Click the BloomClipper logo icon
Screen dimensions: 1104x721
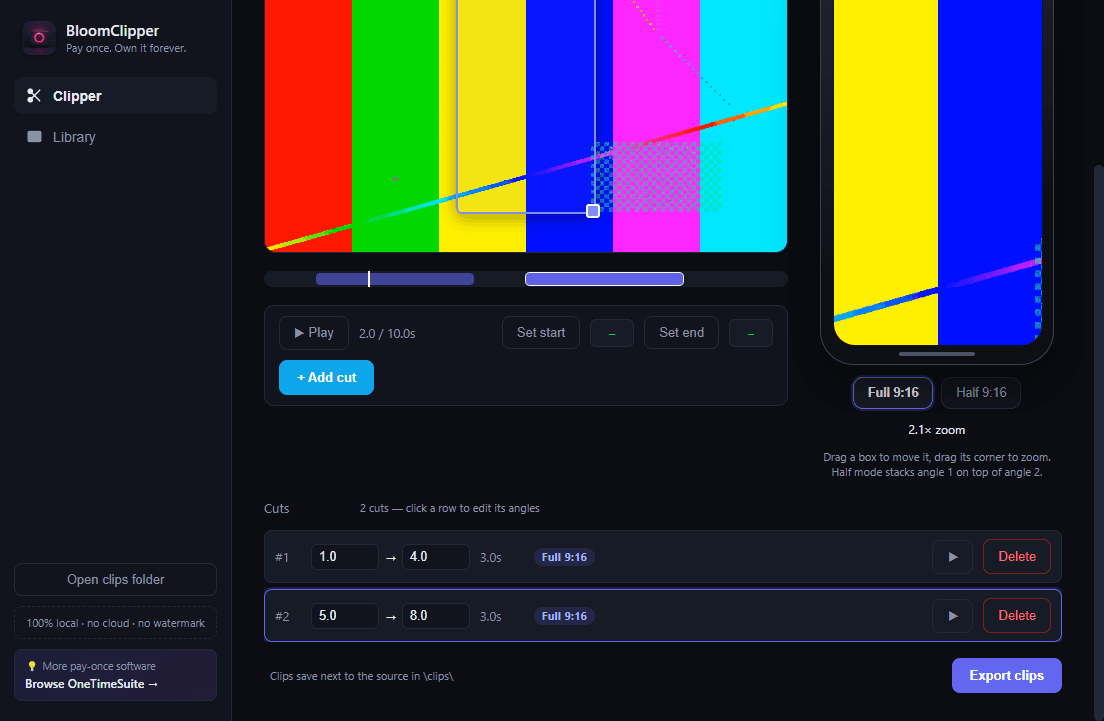(x=39, y=37)
